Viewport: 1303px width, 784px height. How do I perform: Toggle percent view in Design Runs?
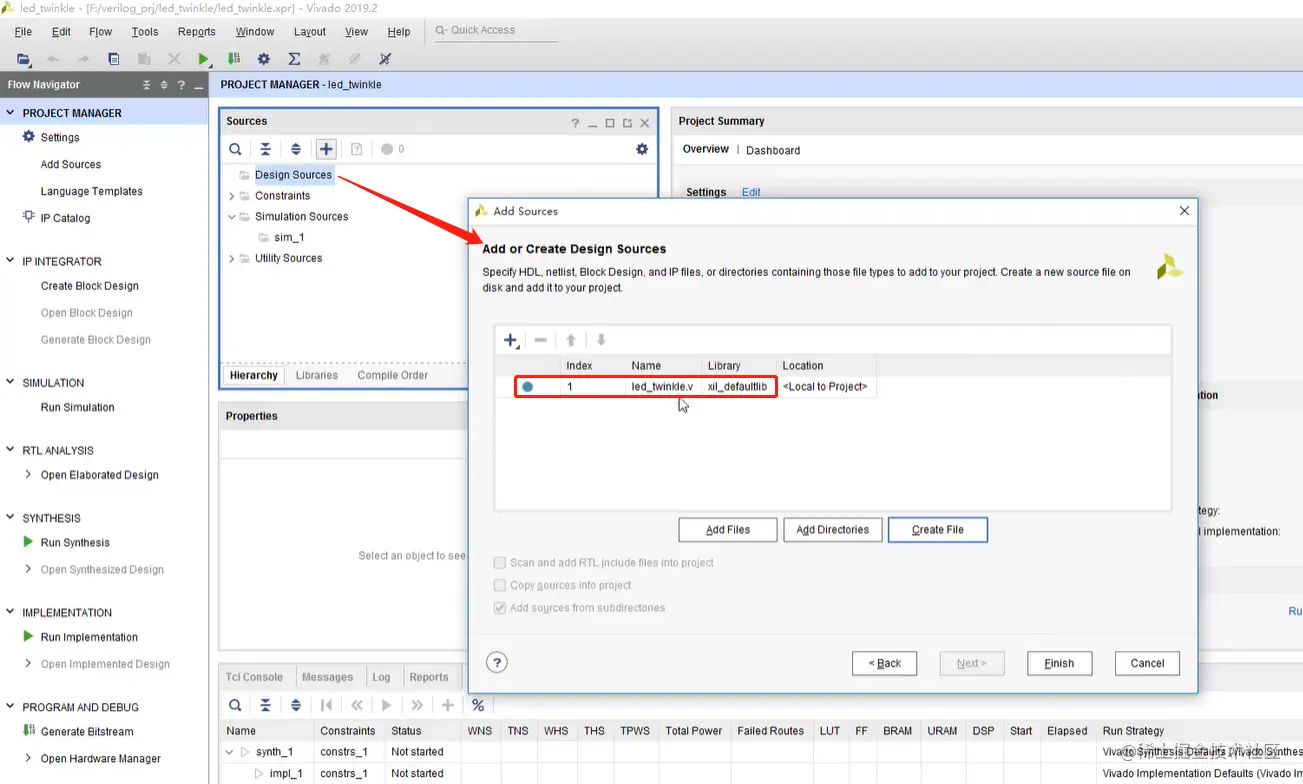tap(478, 705)
